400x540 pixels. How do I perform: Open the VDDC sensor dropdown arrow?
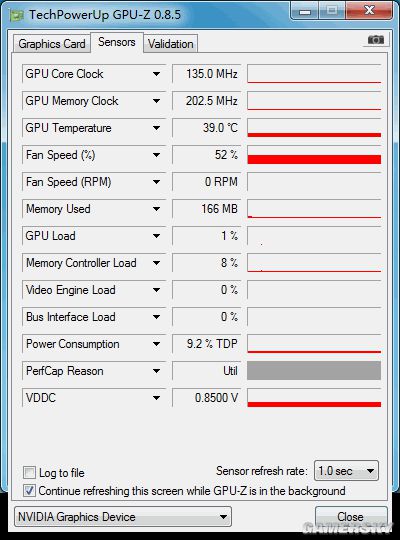(156, 398)
